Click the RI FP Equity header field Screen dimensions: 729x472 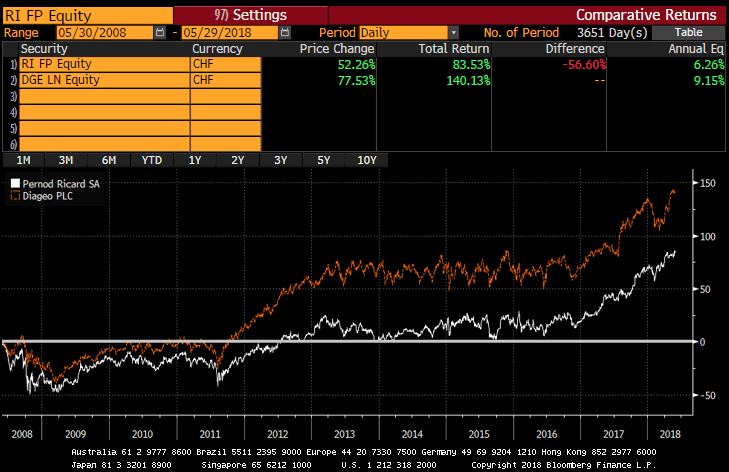pos(87,15)
